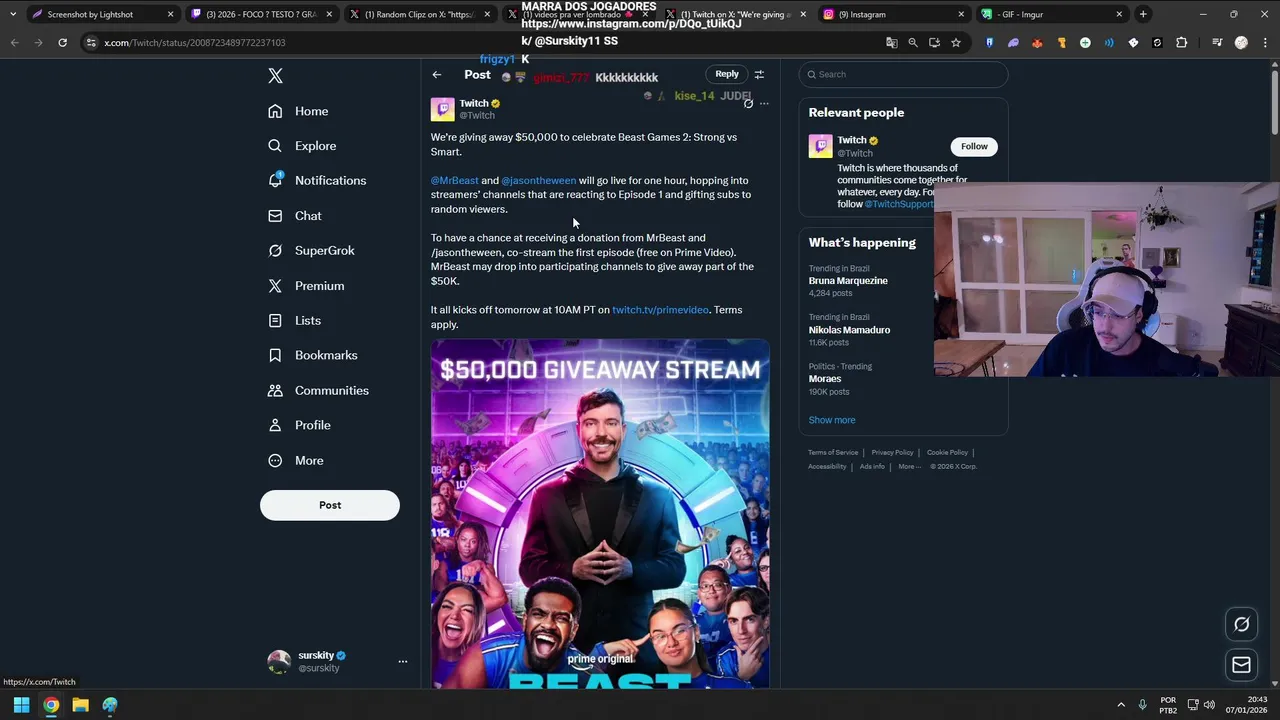Open Home from X sidebar

point(298,111)
